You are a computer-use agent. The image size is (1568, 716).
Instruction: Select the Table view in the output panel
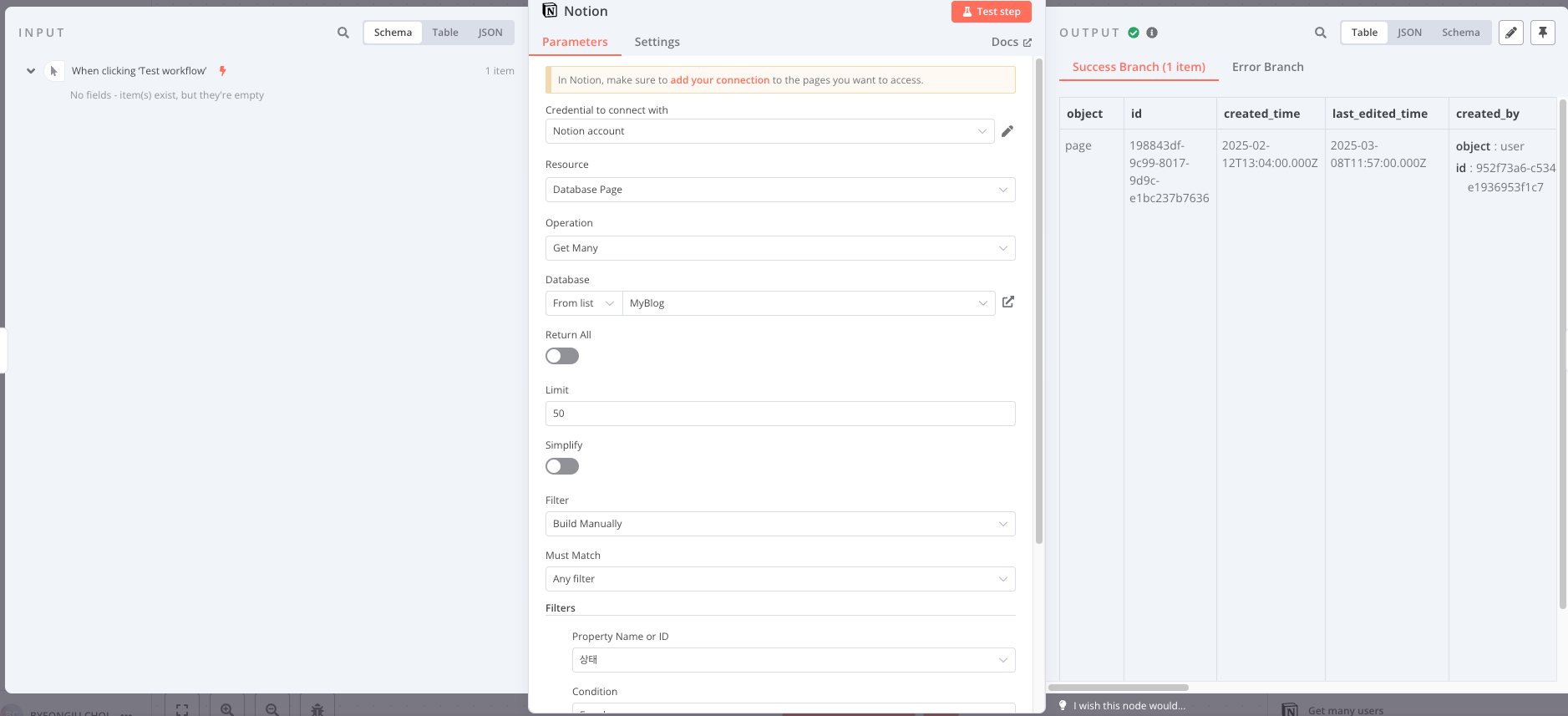1364,33
